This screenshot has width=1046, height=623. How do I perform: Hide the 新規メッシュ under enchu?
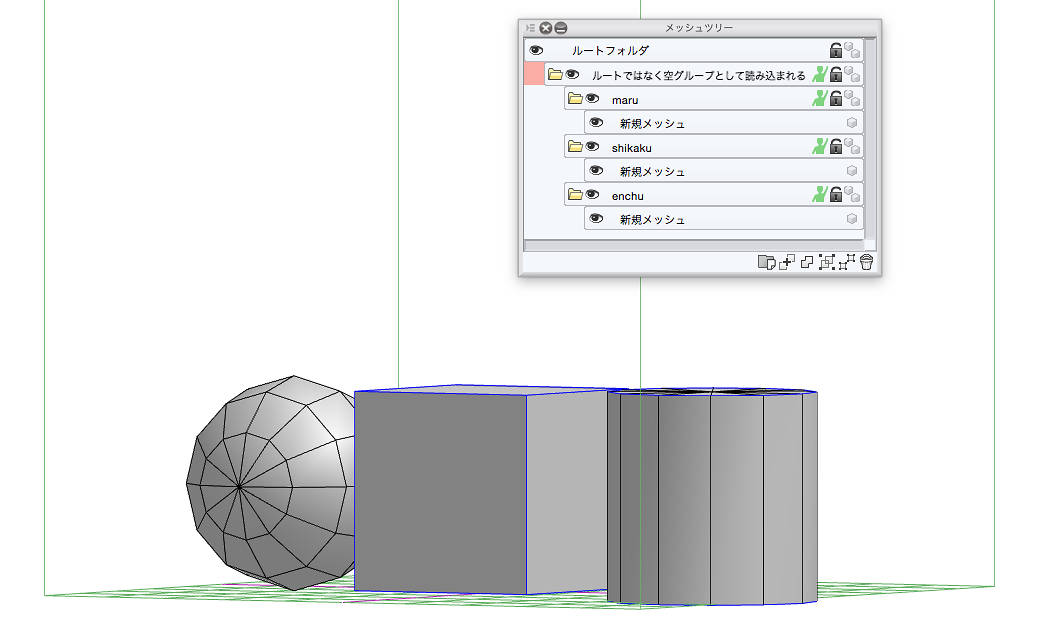click(x=596, y=219)
